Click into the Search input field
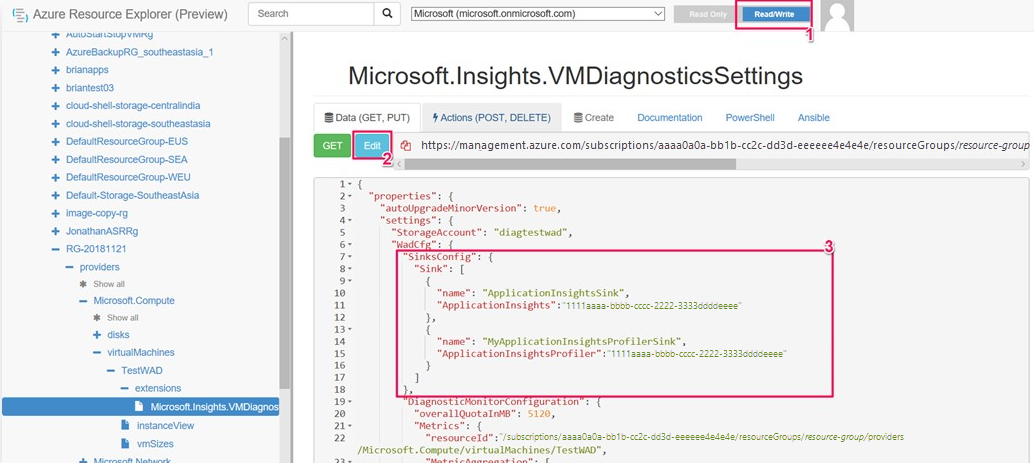Viewport: 1034px width, 463px height. point(311,14)
